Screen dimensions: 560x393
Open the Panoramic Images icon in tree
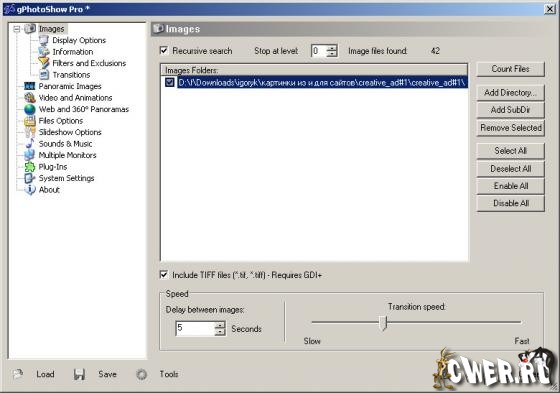[x=30, y=86]
